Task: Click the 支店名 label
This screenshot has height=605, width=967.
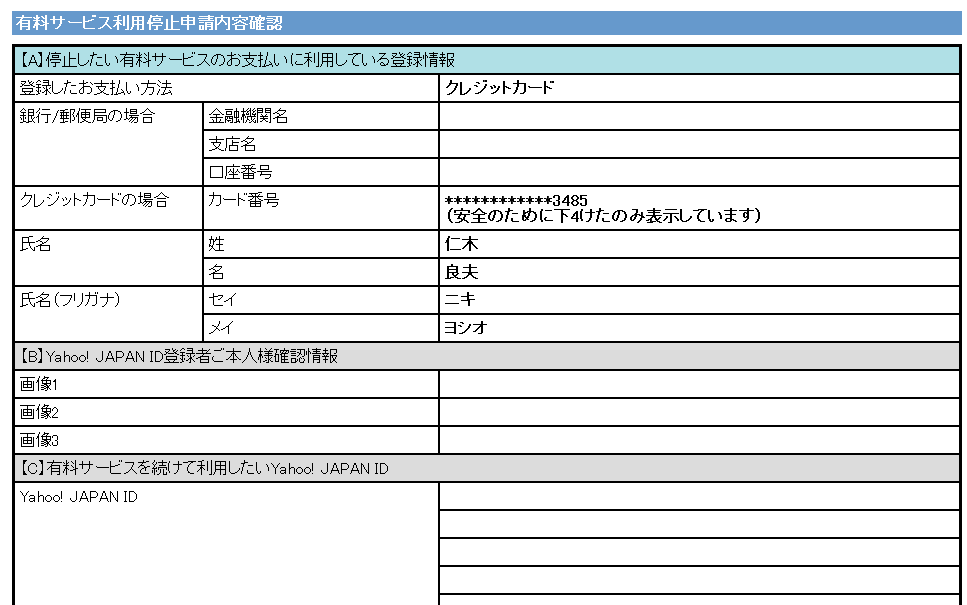Action: pos(232,144)
